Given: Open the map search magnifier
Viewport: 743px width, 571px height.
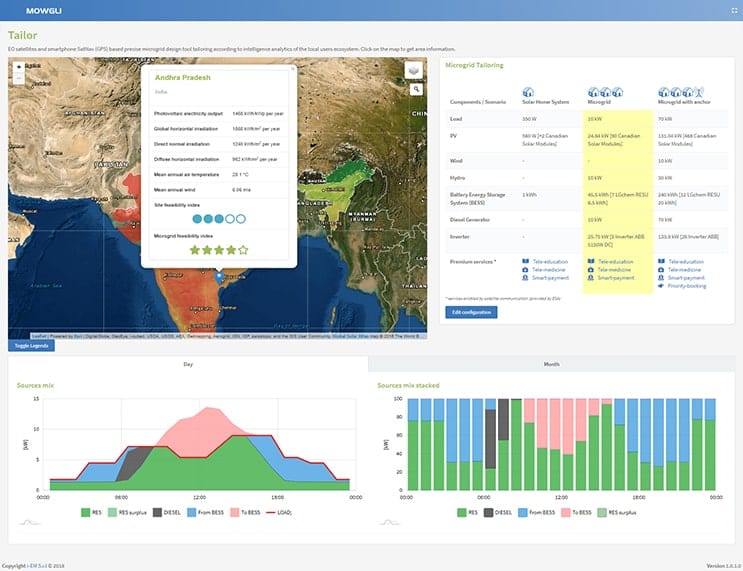Looking at the screenshot, I should coord(416,89).
